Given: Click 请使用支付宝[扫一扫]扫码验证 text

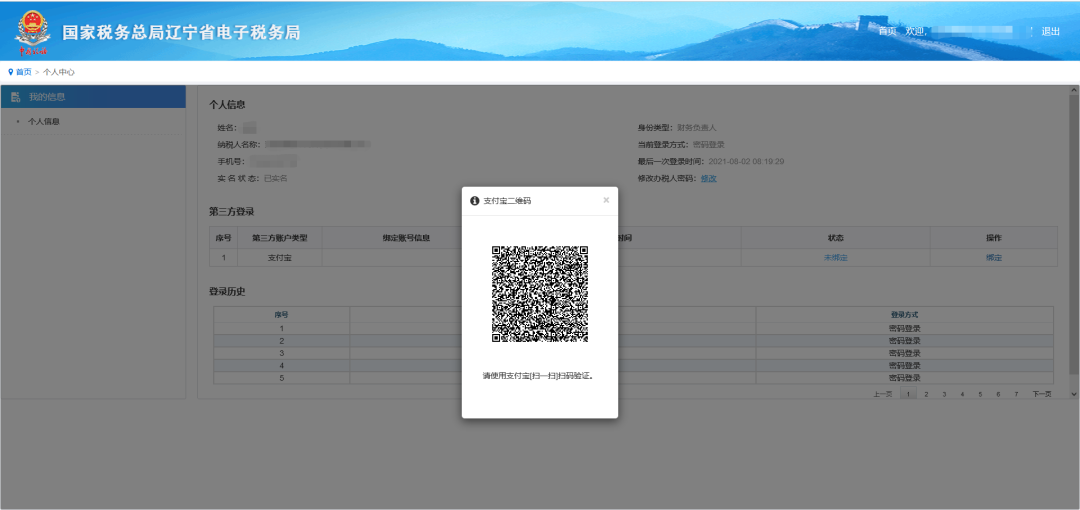Looking at the screenshot, I should (x=538, y=376).
